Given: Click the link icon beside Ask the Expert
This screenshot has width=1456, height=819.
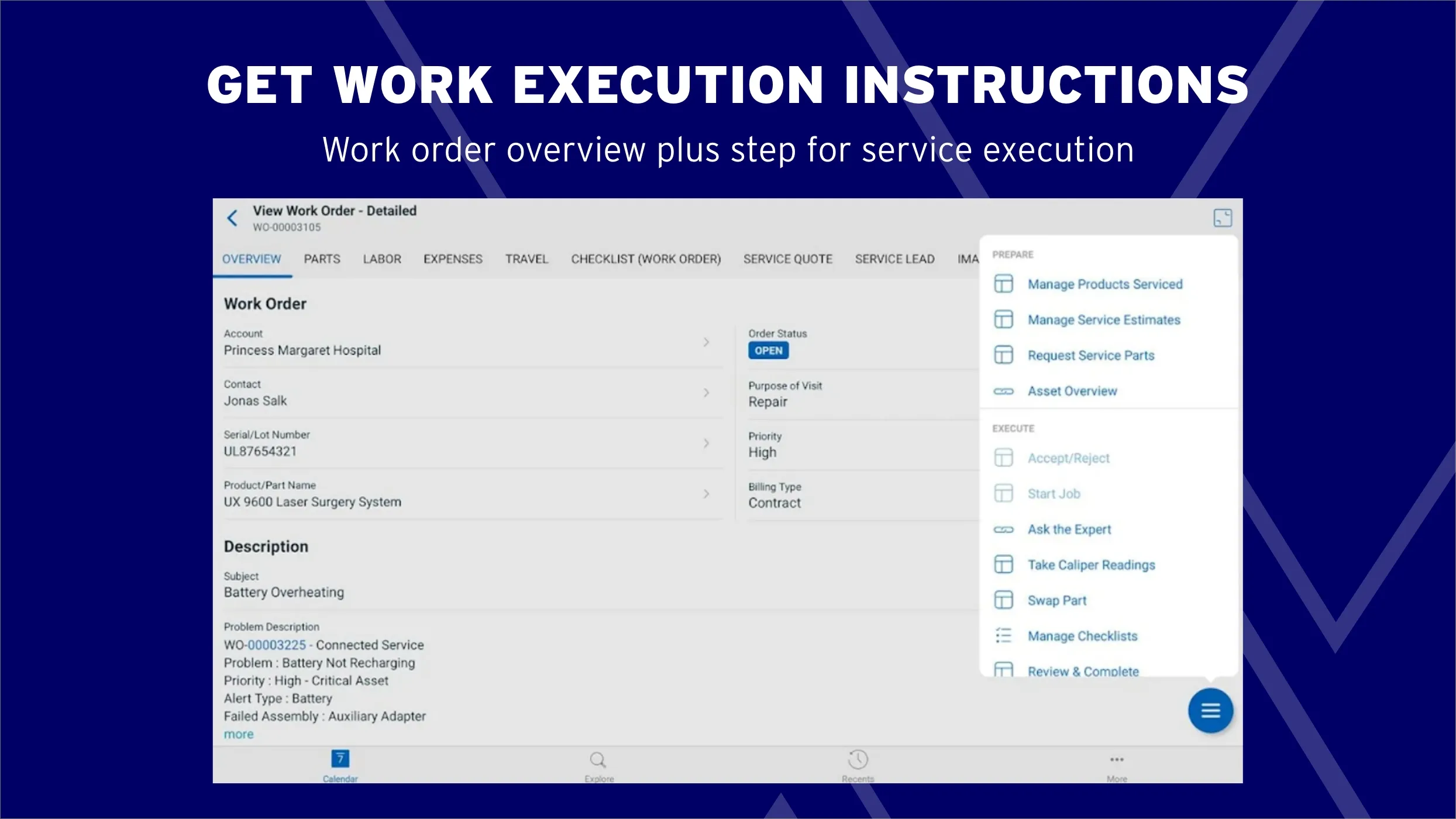Looking at the screenshot, I should click(x=1004, y=529).
